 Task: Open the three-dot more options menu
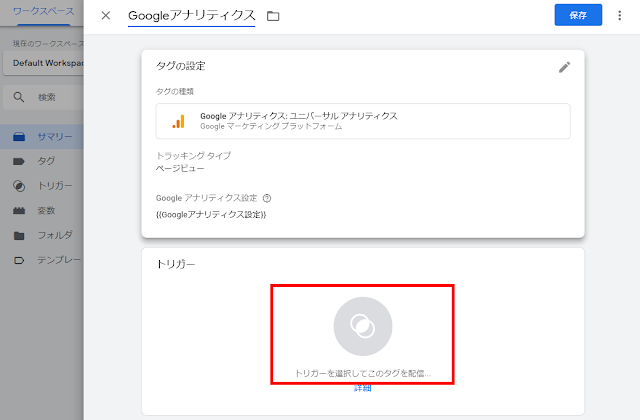(x=620, y=16)
